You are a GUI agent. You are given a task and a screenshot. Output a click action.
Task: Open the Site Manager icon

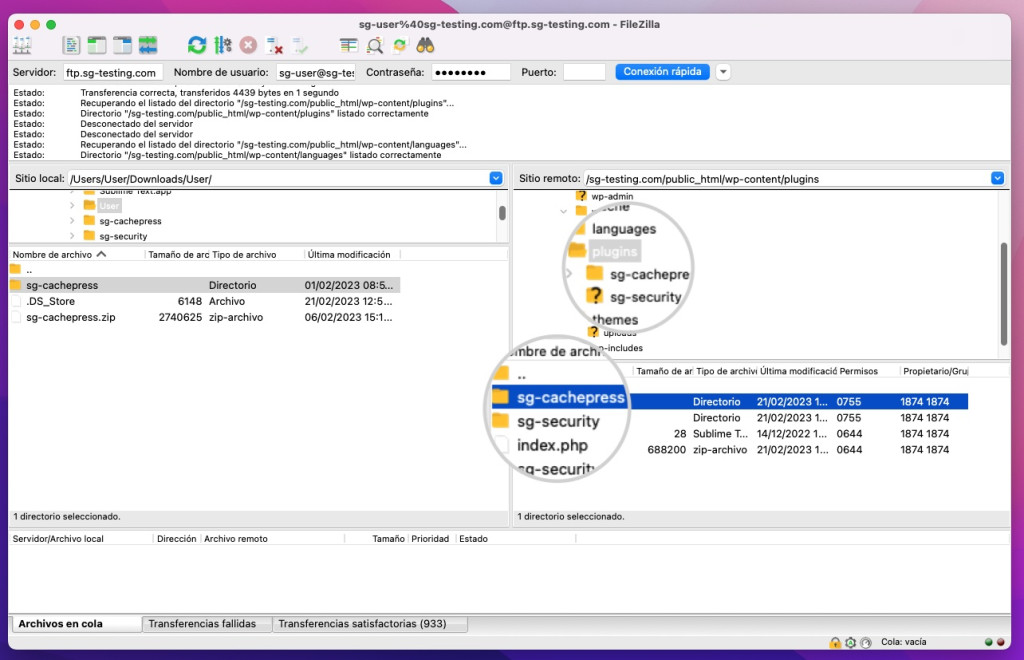click(x=22, y=46)
